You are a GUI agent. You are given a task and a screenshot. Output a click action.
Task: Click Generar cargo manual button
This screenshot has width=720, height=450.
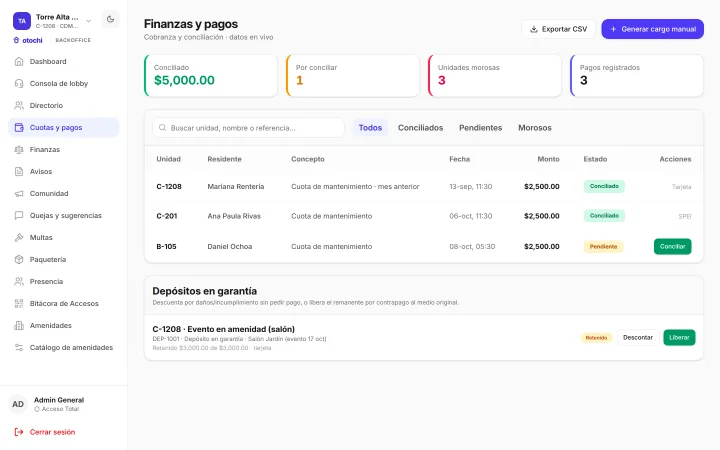coord(652,29)
